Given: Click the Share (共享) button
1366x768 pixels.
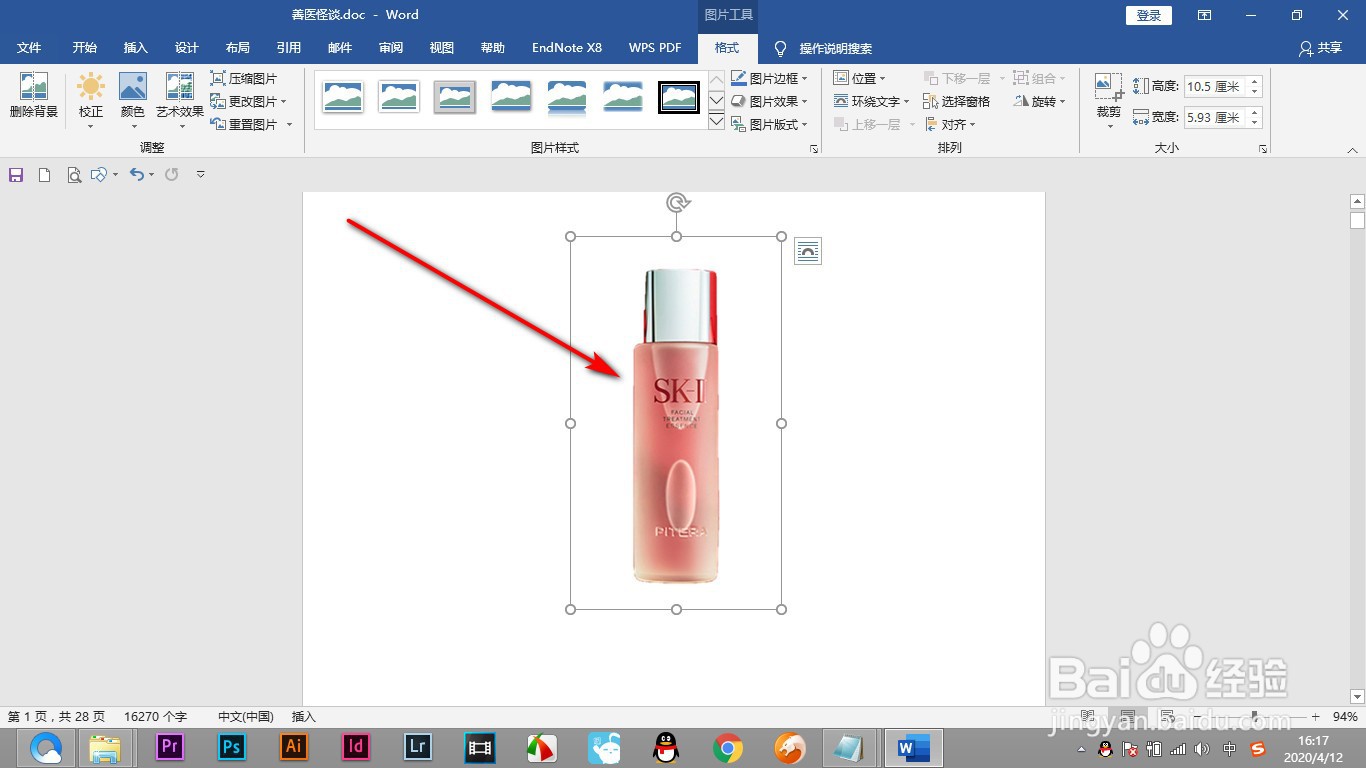Looking at the screenshot, I should (x=1320, y=48).
